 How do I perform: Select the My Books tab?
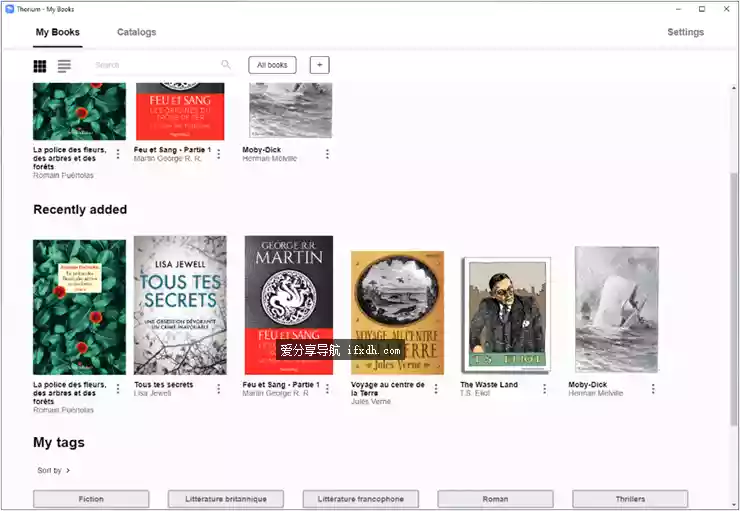57,32
